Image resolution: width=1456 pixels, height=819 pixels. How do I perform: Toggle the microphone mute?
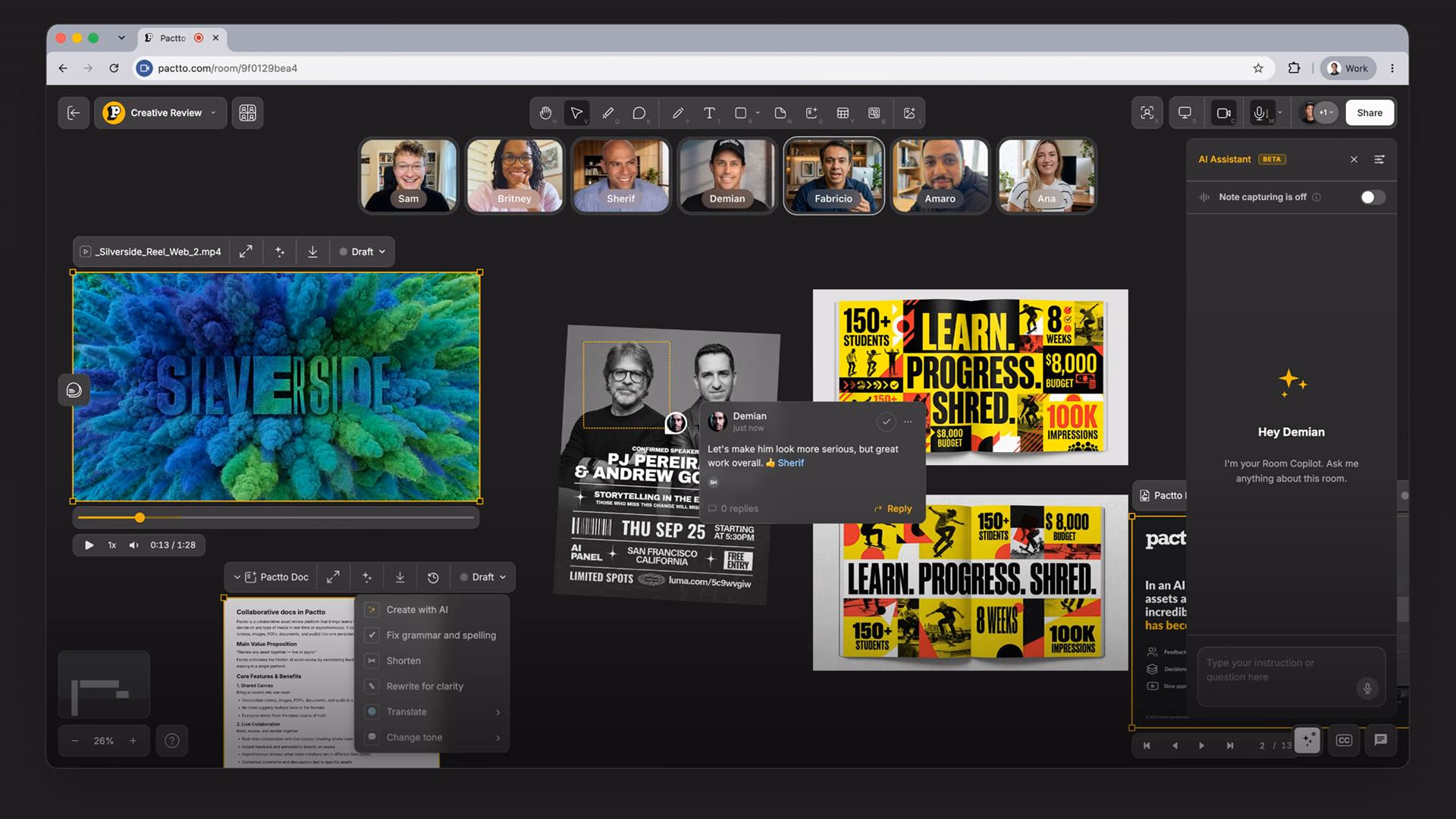[x=1260, y=113]
